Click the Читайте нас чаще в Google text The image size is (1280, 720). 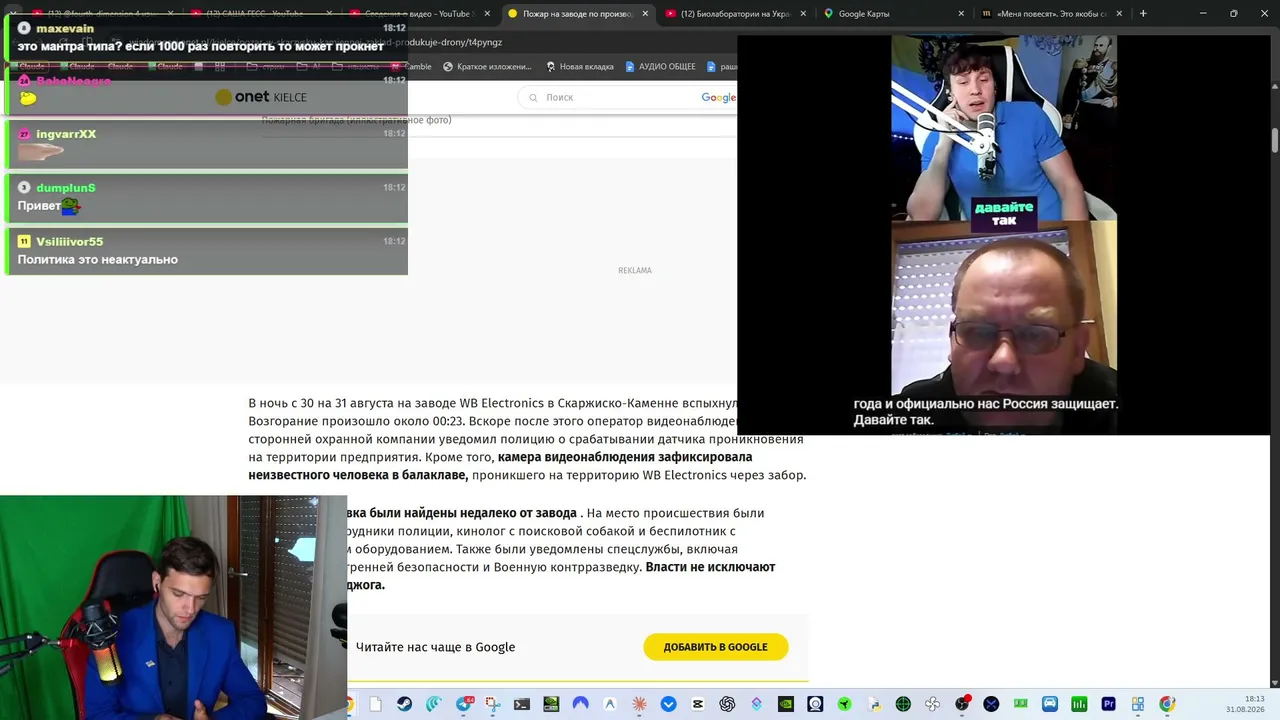pos(435,647)
